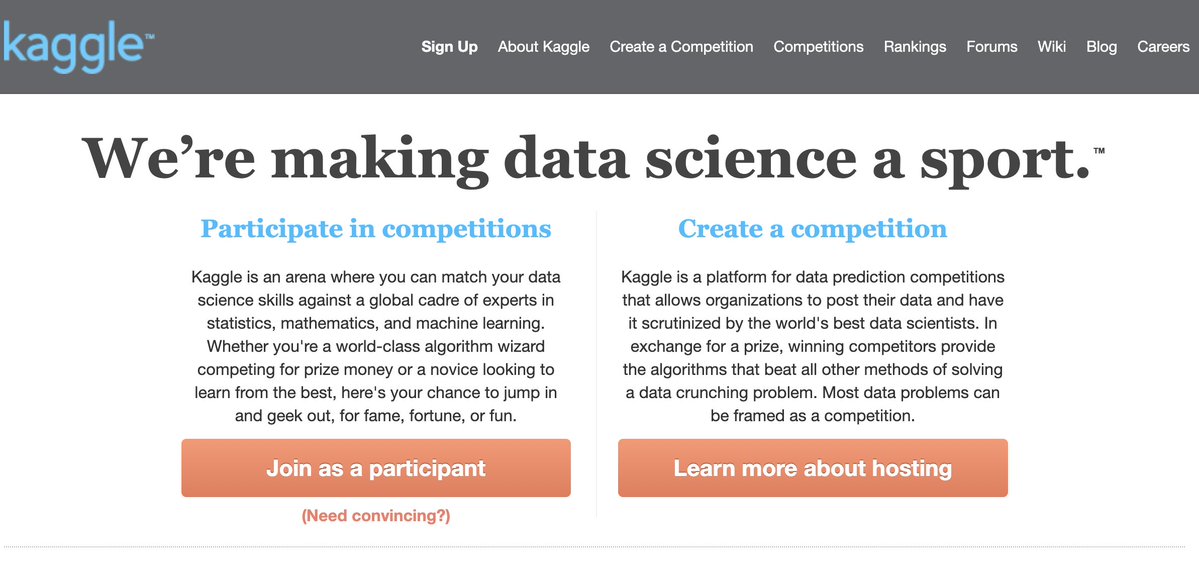Visit the Forums section
The width and height of the screenshot is (1199, 573).
click(x=991, y=47)
